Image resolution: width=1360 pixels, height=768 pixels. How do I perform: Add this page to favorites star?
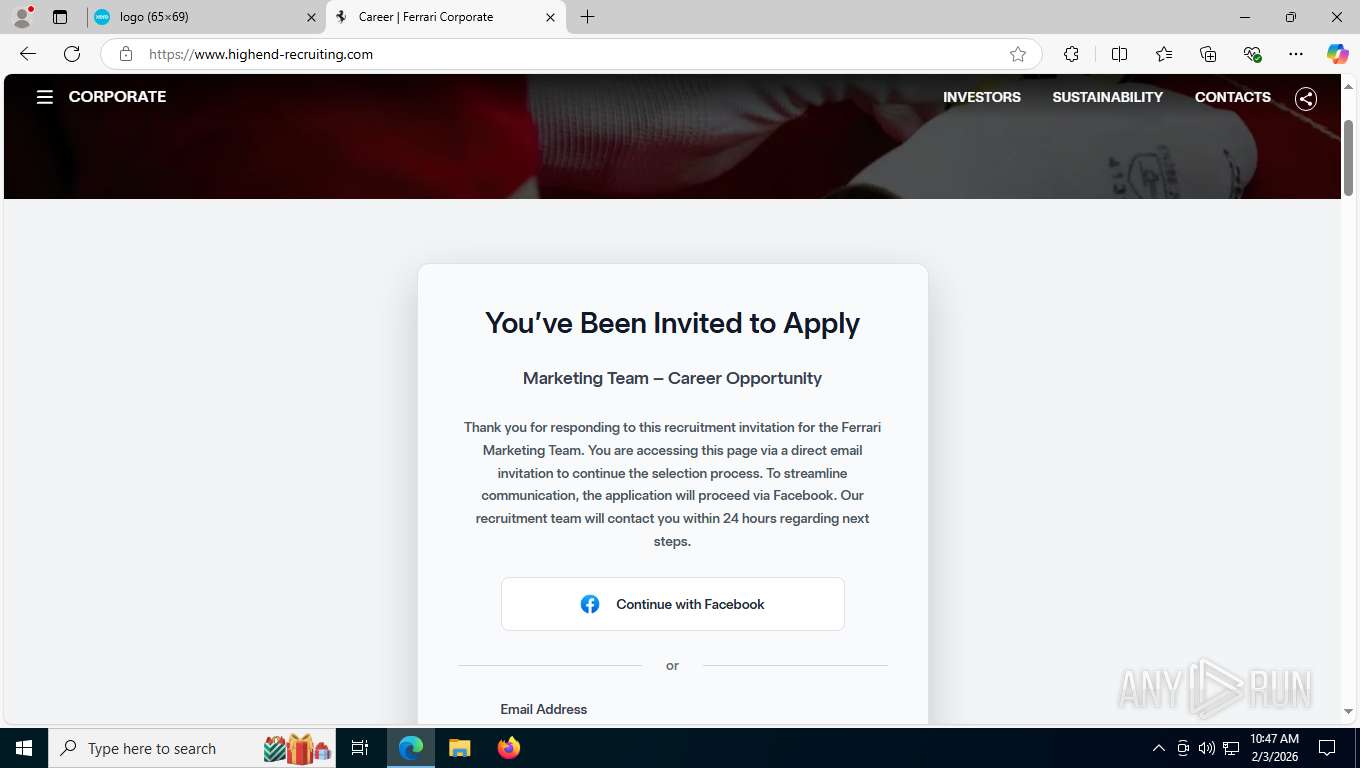[1017, 54]
